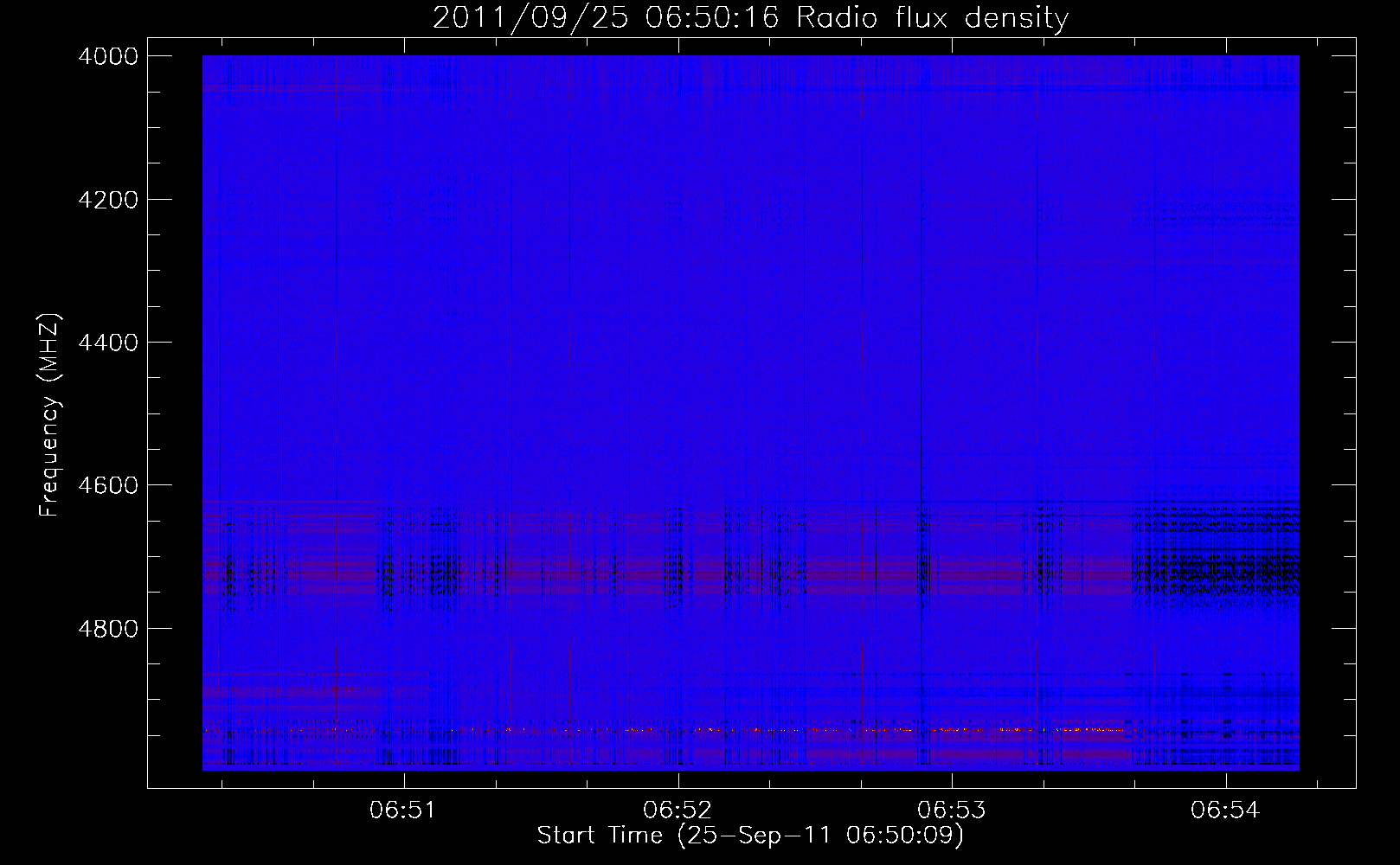The image size is (1400, 865).
Task: Click the 06:51 time tick label
Action: (x=402, y=811)
